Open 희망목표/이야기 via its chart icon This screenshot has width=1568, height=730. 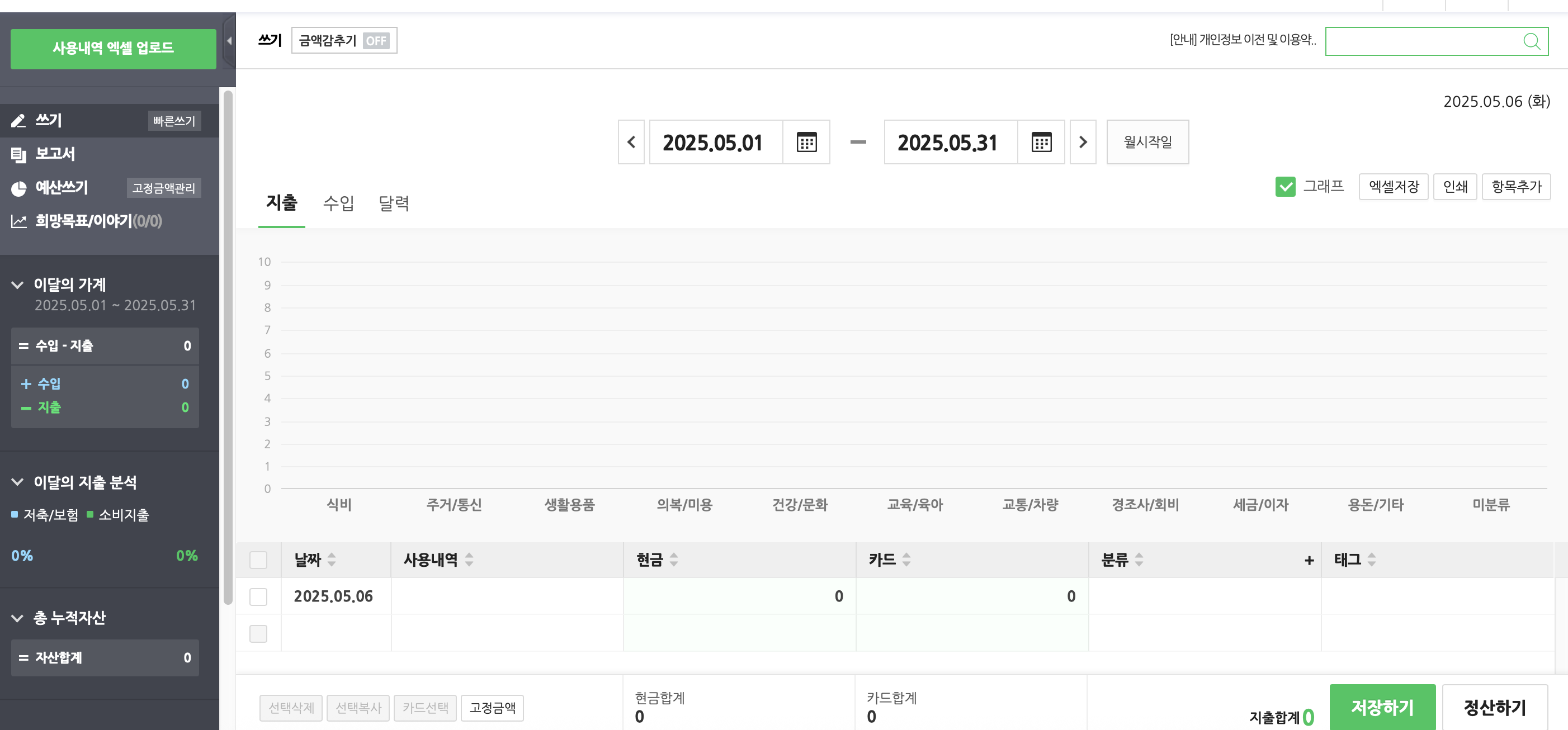coord(18,221)
